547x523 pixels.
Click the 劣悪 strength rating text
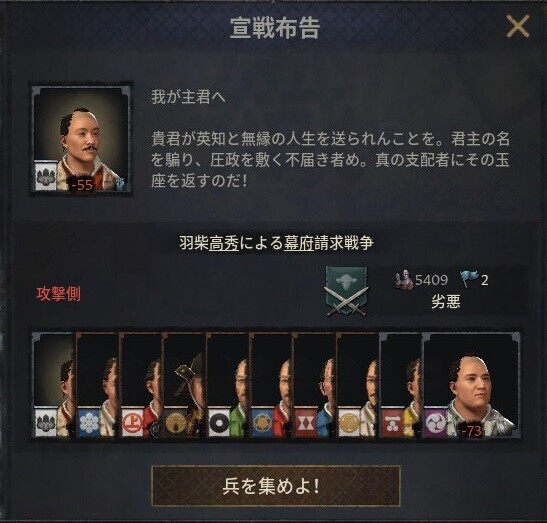[x=446, y=301]
